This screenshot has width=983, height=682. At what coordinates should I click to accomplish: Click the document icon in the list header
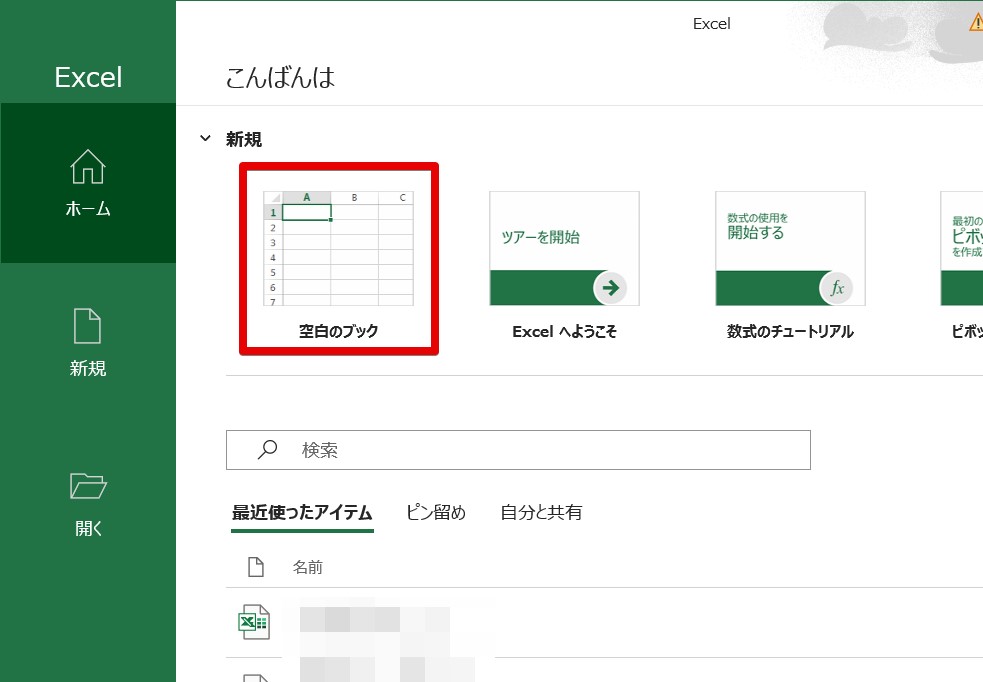pyautogui.click(x=256, y=567)
